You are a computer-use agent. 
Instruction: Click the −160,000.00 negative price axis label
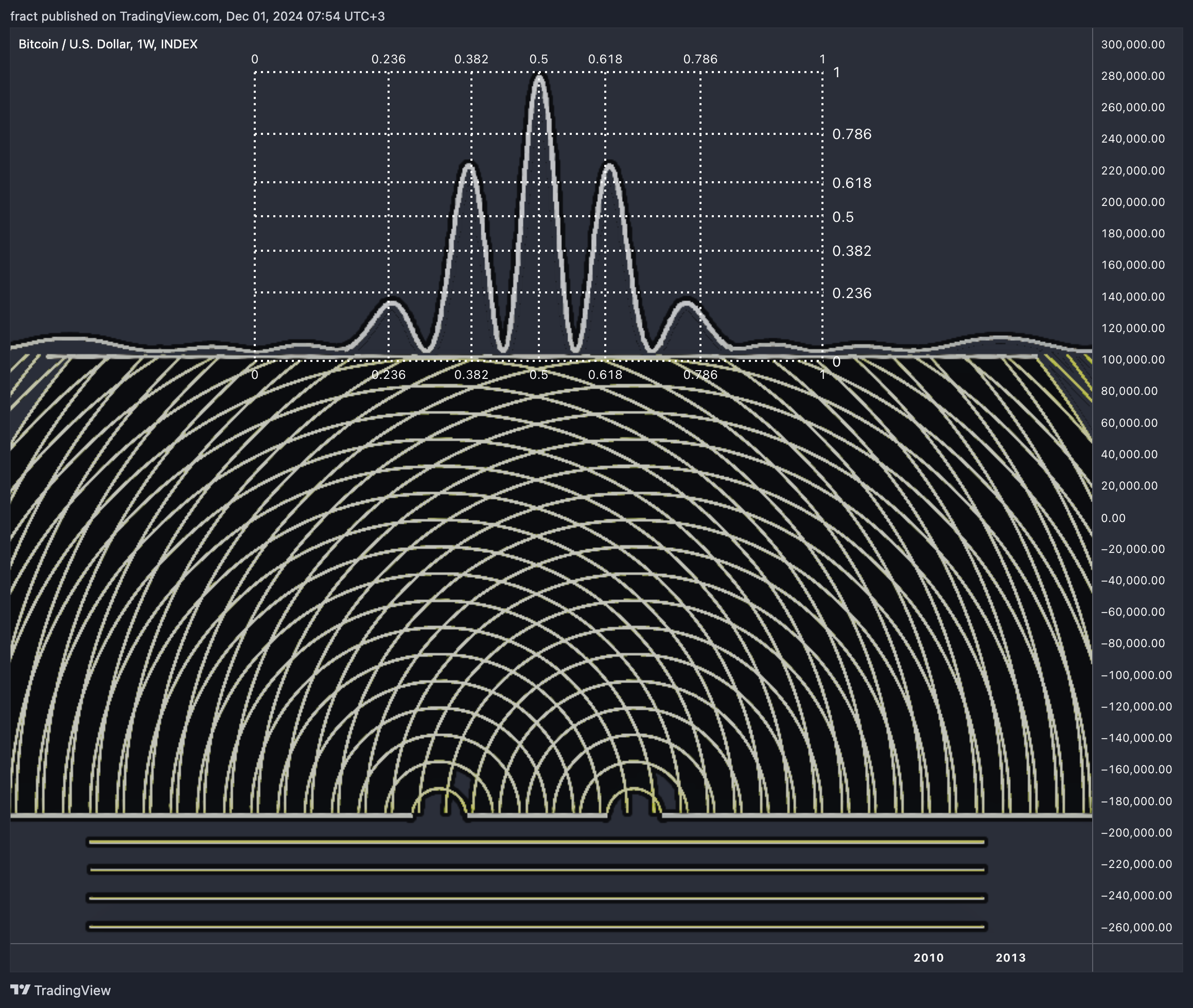coord(1136,770)
